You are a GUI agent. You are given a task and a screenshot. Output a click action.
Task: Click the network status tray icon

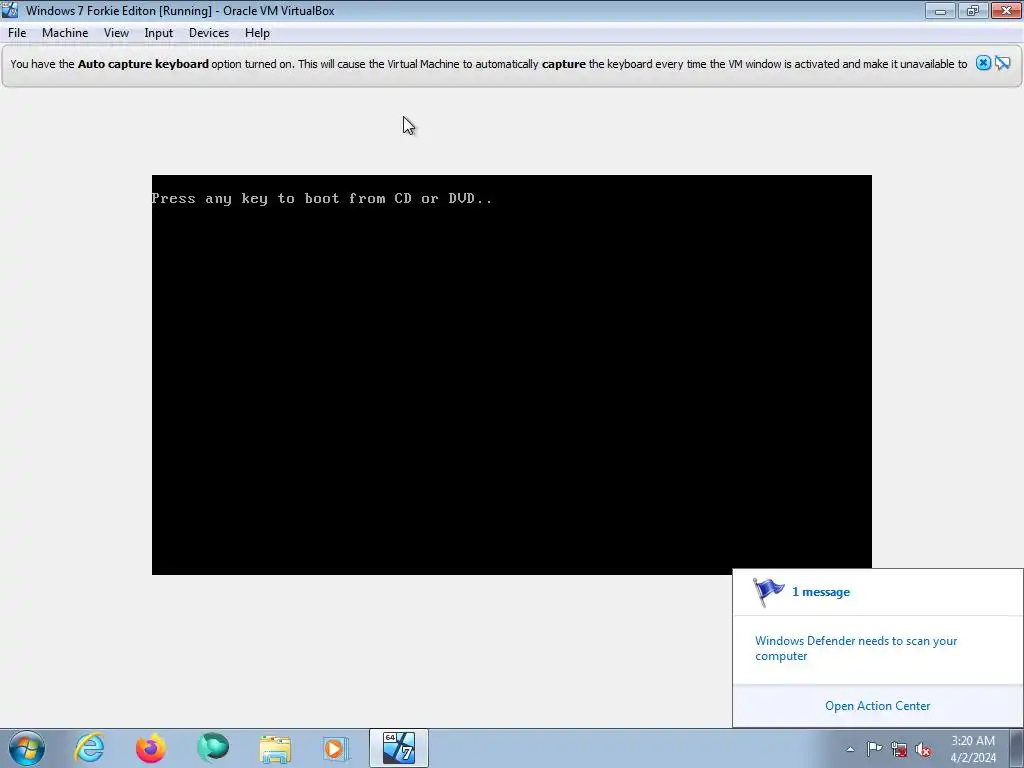click(x=899, y=750)
